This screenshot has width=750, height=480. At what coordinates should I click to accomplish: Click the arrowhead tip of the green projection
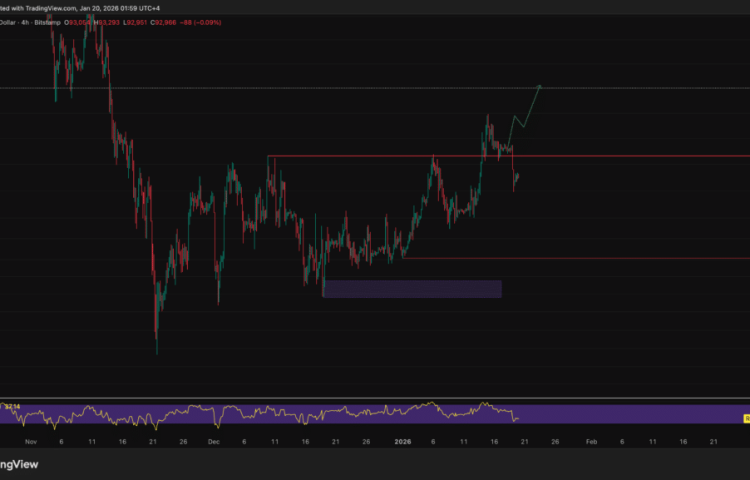(x=540, y=87)
